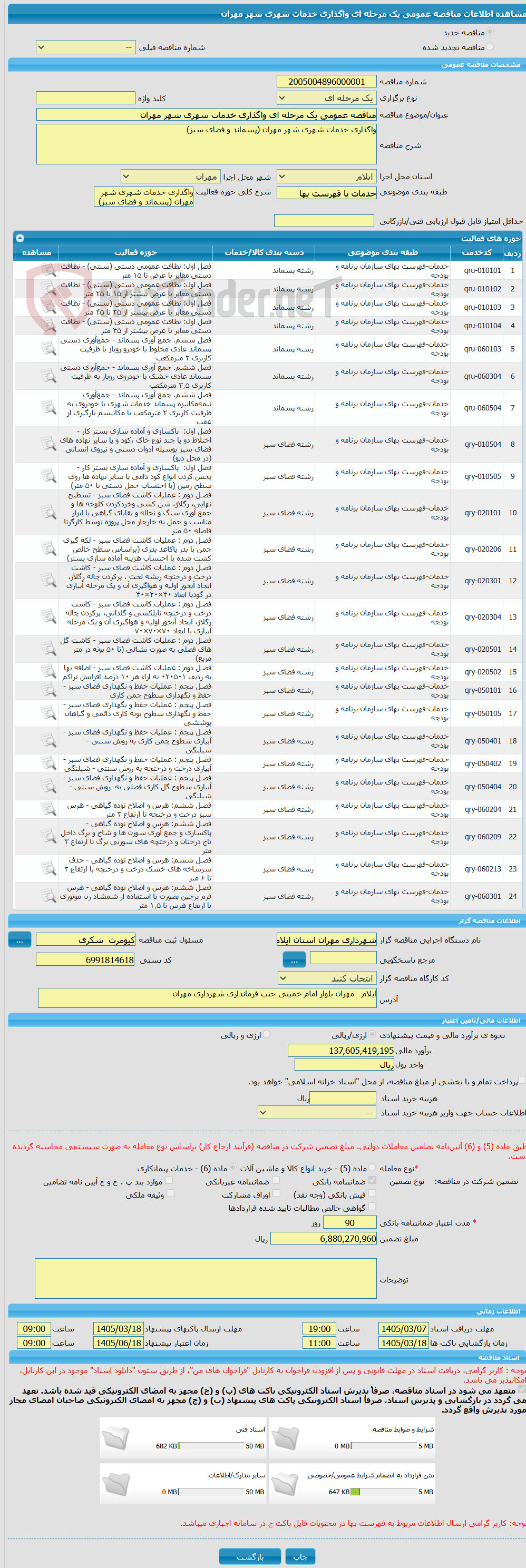Click the بازگشت back button
This screenshot has width=526, height=1568.
coord(250,1556)
